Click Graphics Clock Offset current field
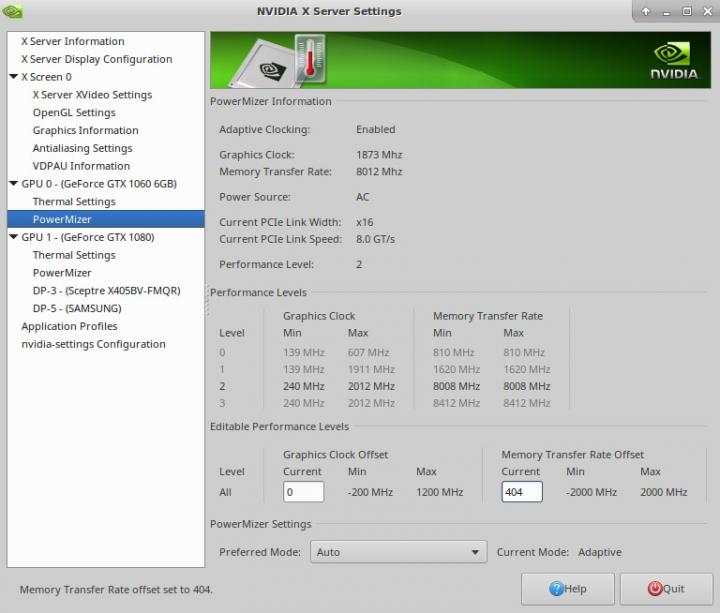The width and height of the screenshot is (720, 613). click(304, 492)
